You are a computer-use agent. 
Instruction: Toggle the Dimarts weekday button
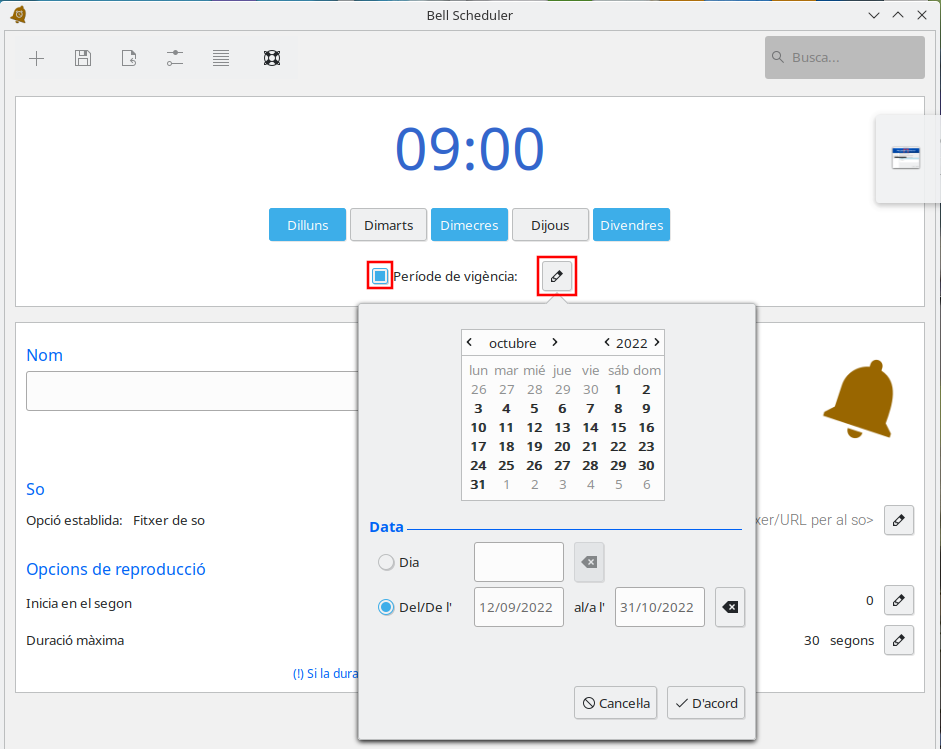pos(388,225)
